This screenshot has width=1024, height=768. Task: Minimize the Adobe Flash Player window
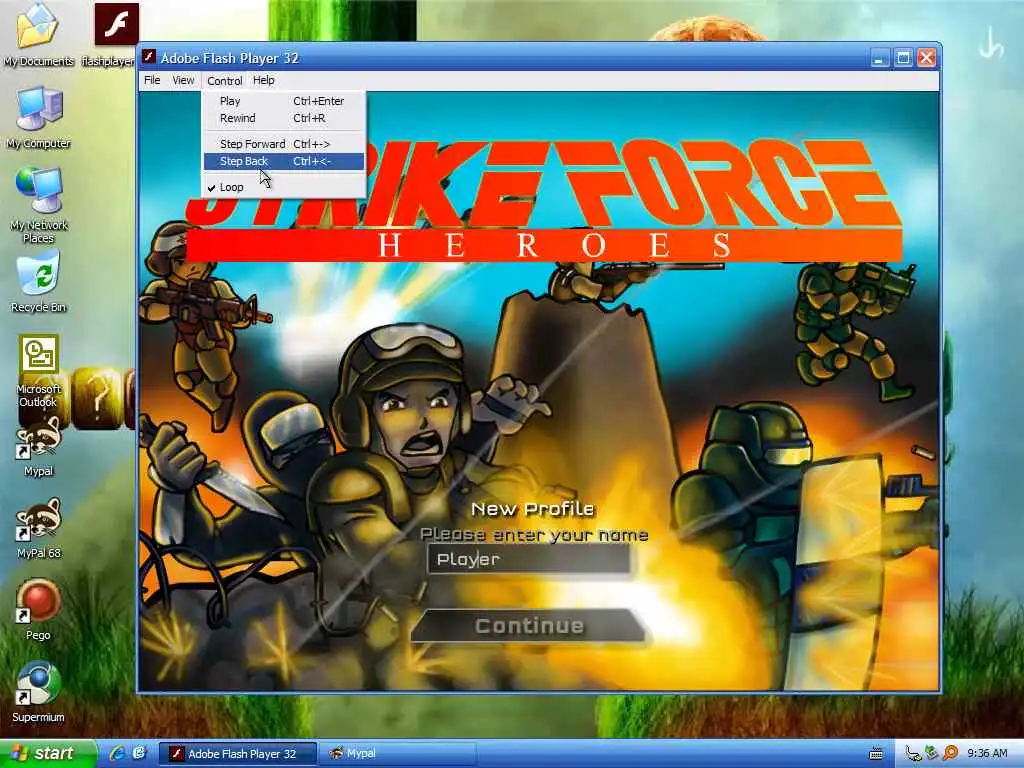[880, 58]
